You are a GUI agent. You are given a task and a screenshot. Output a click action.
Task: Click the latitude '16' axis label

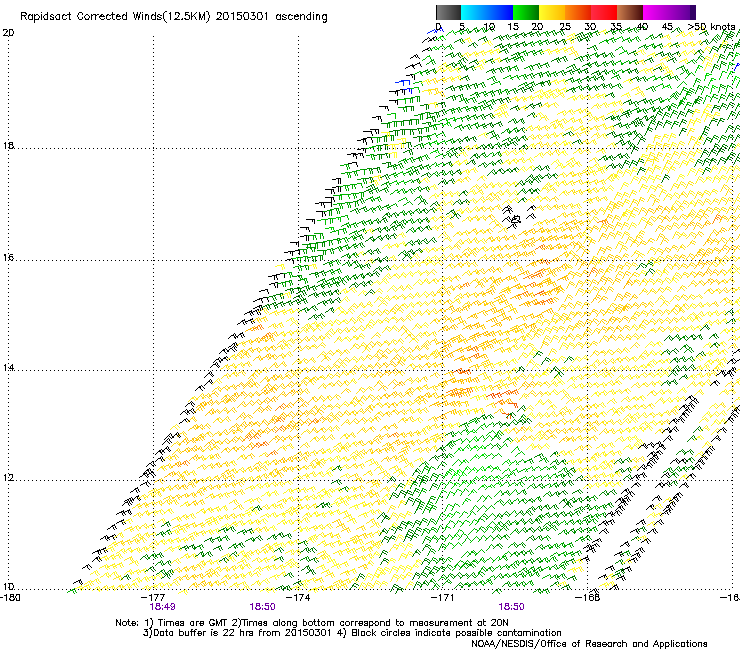point(8,258)
